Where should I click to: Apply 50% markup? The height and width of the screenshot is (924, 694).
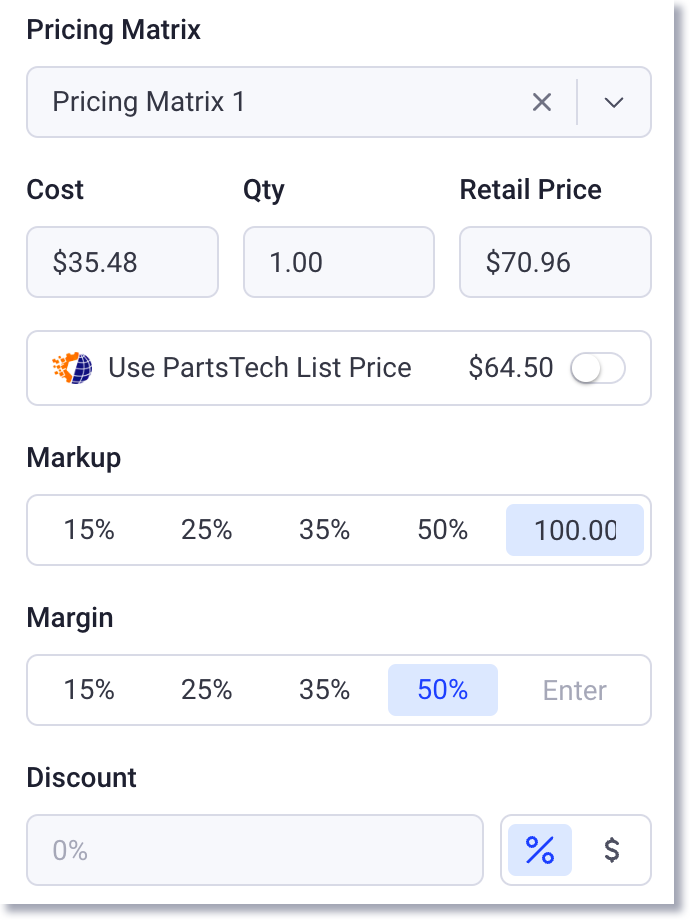[442, 530]
